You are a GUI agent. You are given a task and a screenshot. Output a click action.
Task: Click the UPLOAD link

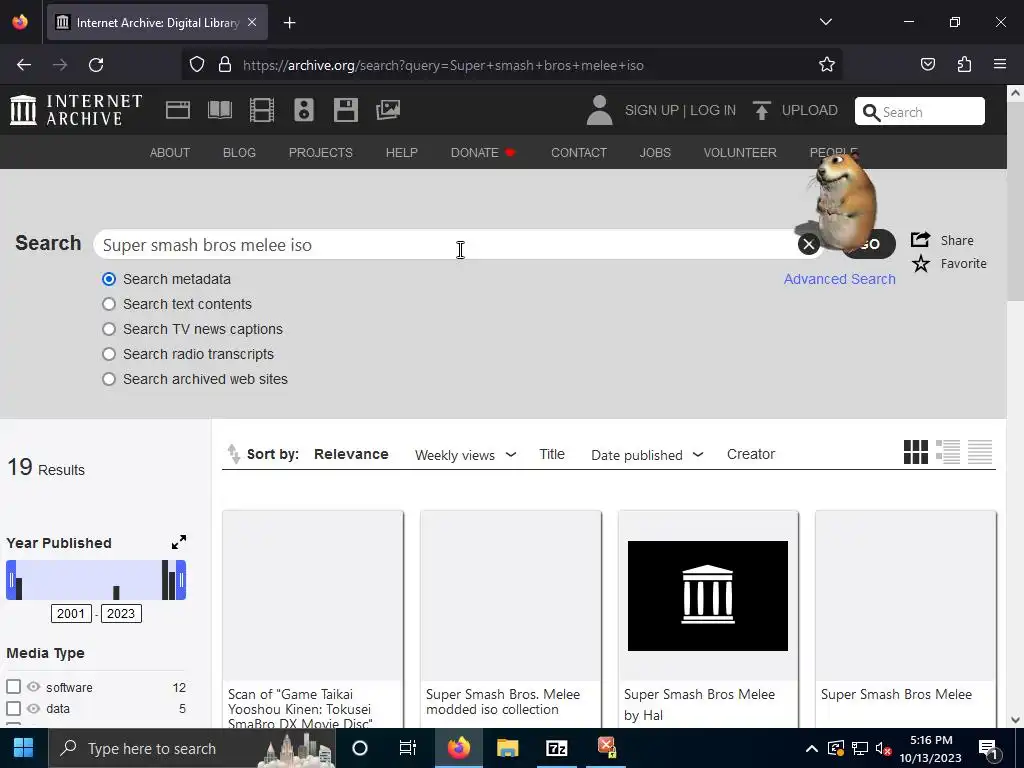810,110
